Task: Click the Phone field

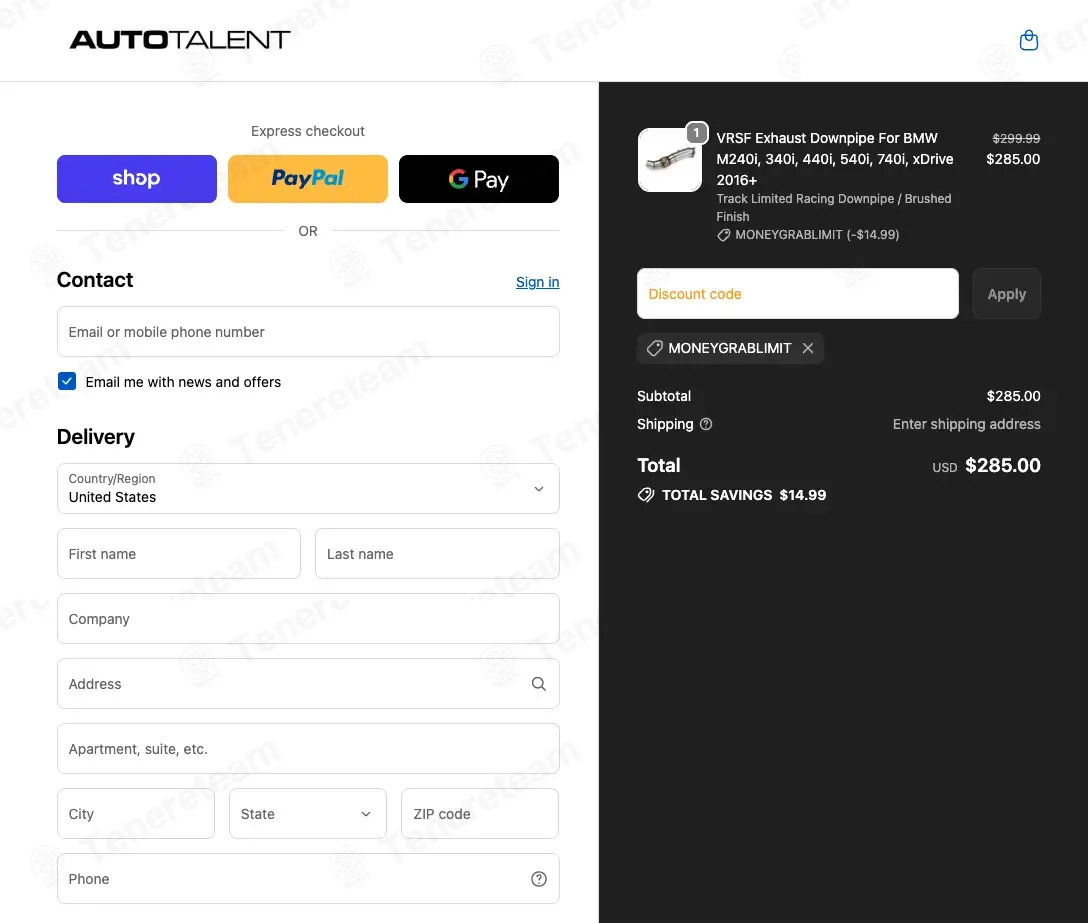Action: click(x=308, y=879)
